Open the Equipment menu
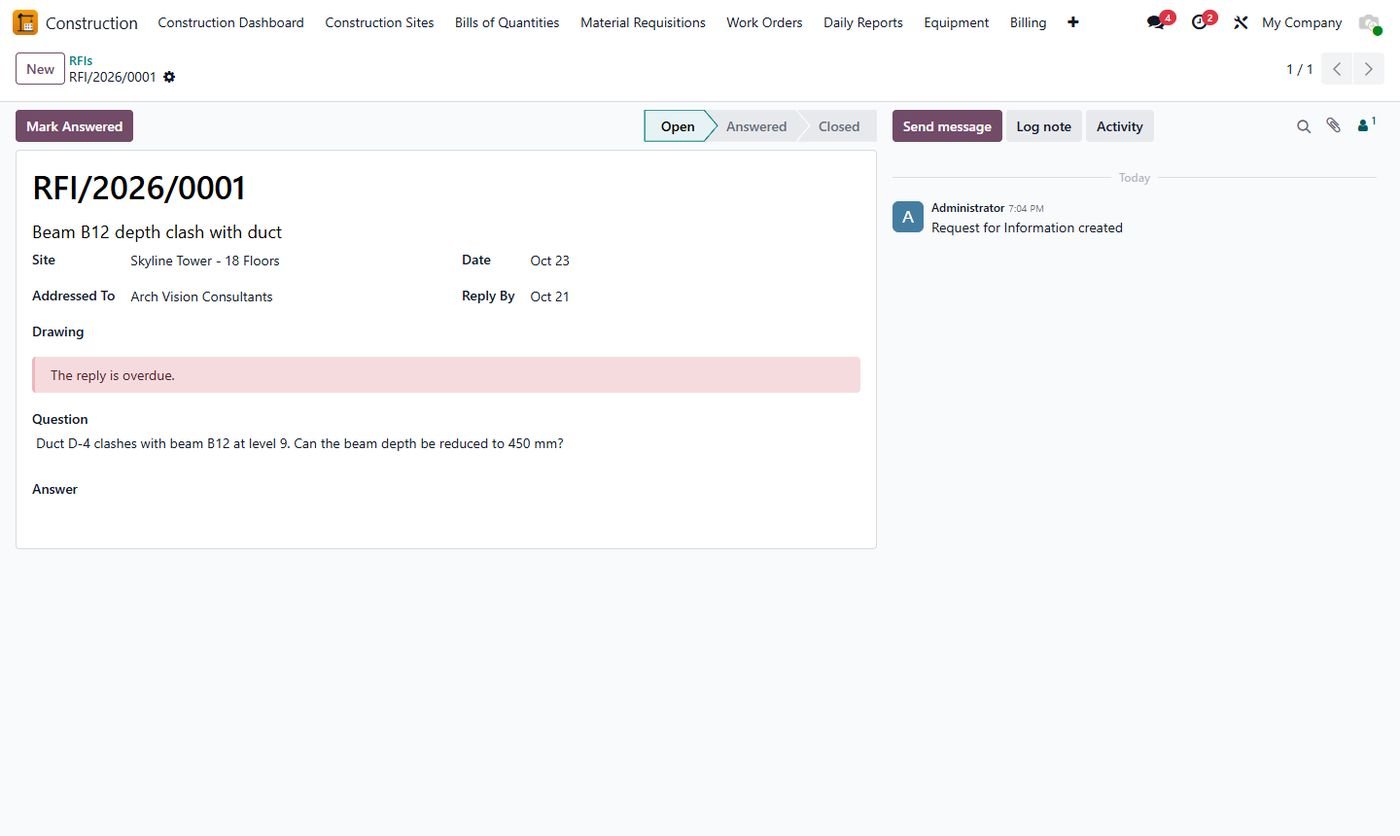Image resolution: width=1400 pixels, height=836 pixels. pos(956,22)
